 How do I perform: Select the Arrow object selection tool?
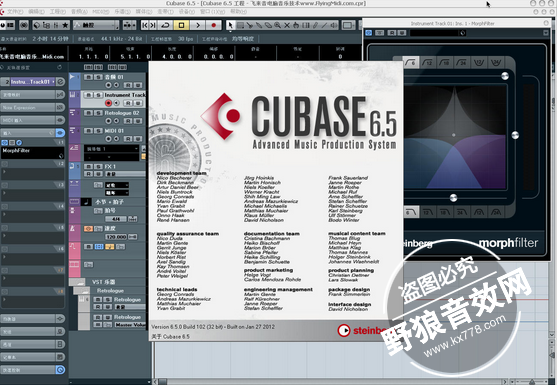click(230, 25)
